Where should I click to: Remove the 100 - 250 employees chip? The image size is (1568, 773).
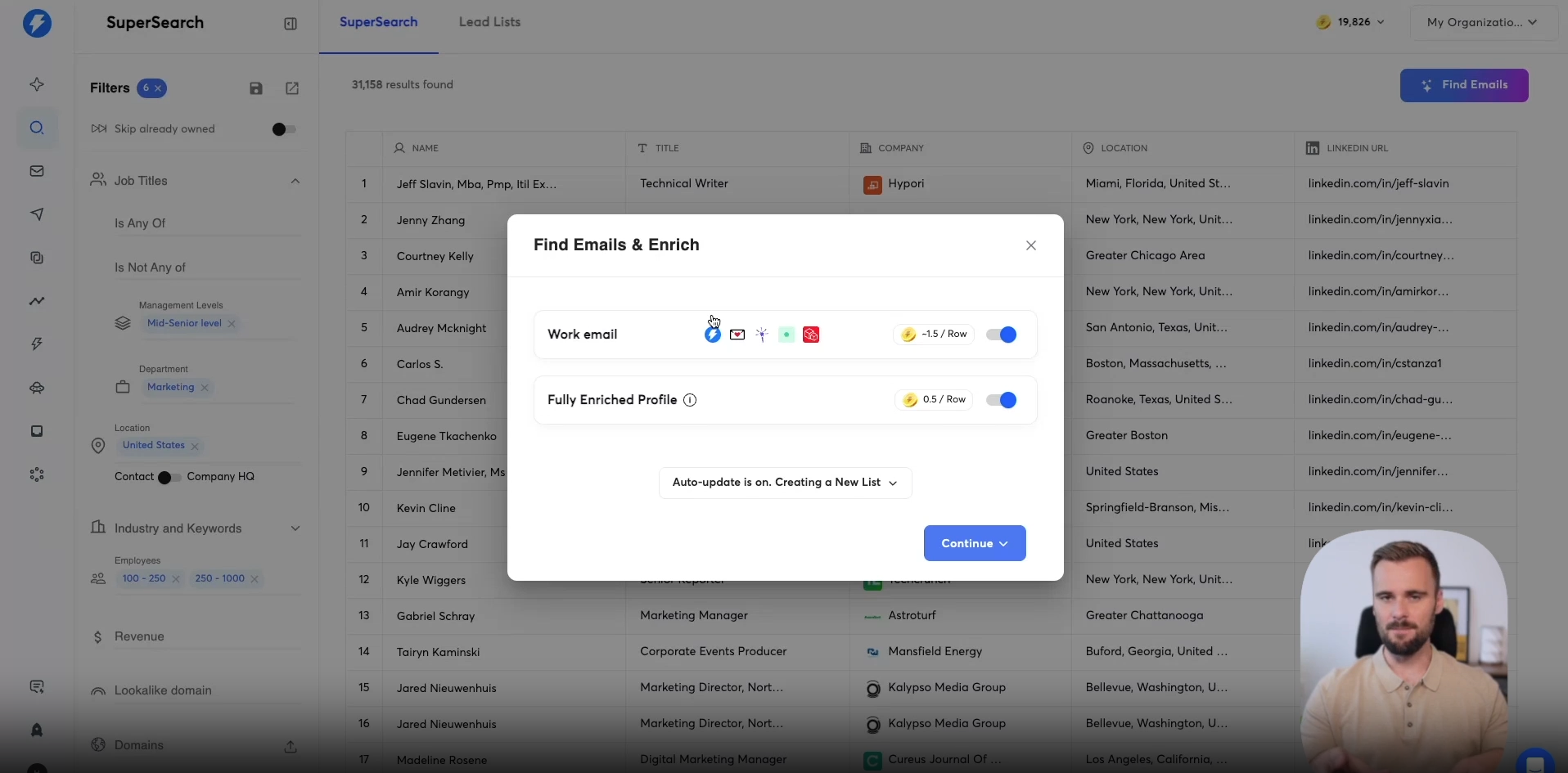(176, 579)
